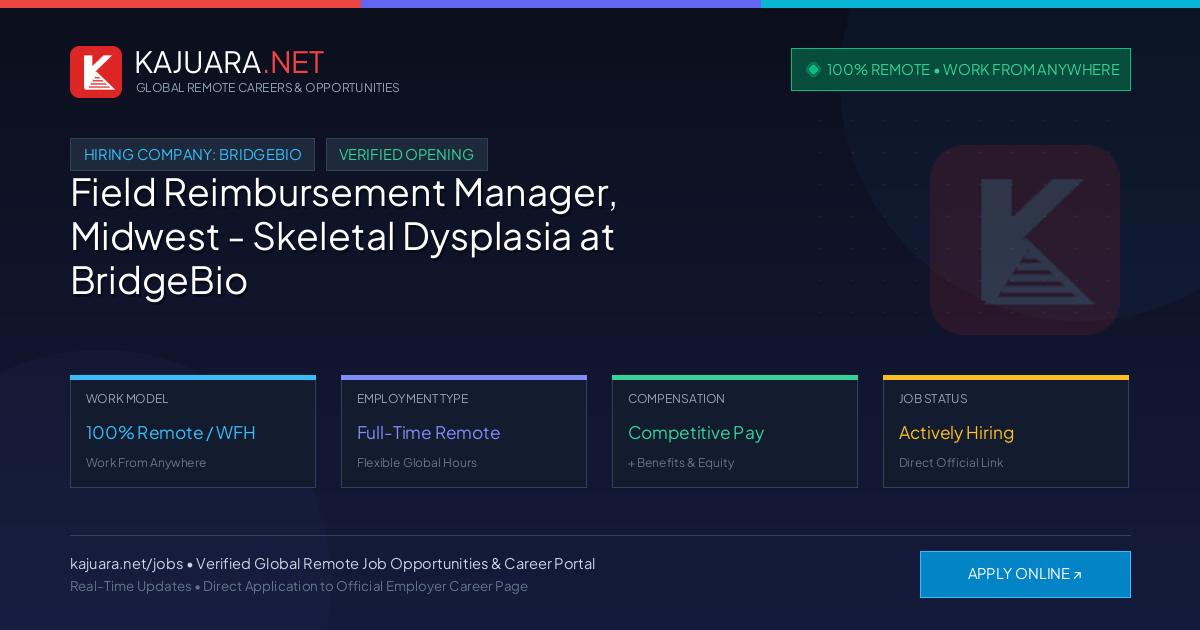The height and width of the screenshot is (630, 1200).
Task: Select the VERIFIED OPENING tag
Action: pos(407,155)
